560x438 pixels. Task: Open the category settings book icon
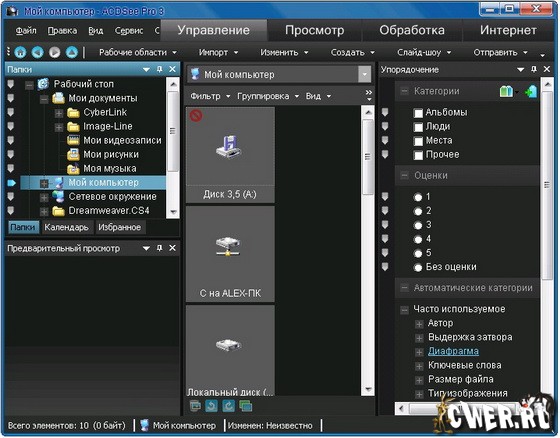click(x=506, y=91)
